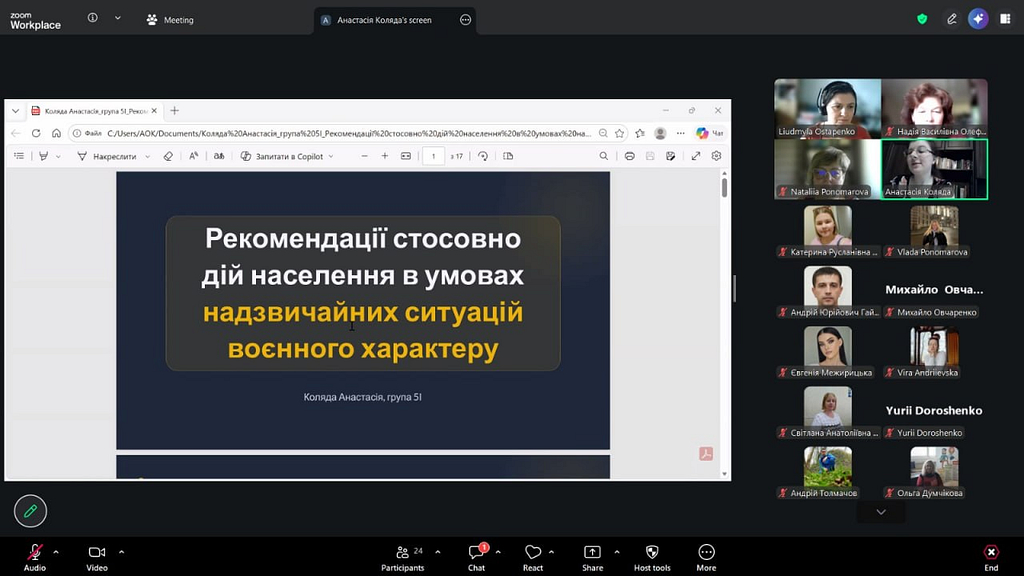This screenshot has width=1024, height=576.
Task: Click the PDF page number field
Action: tap(433, 156)
